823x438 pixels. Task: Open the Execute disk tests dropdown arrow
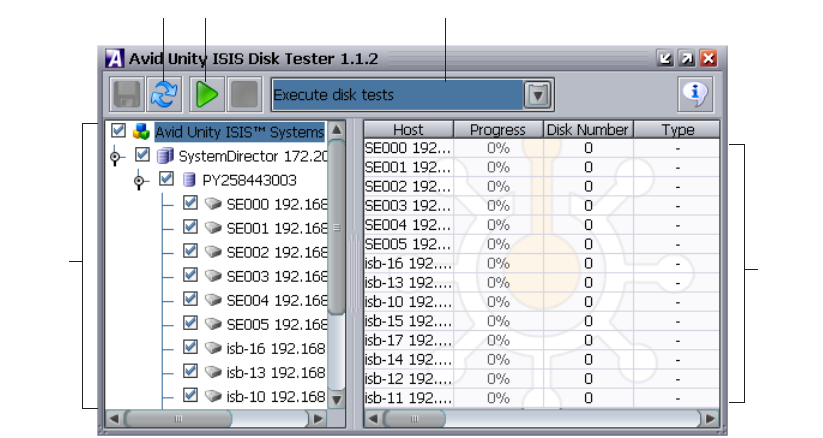(537, 95)
